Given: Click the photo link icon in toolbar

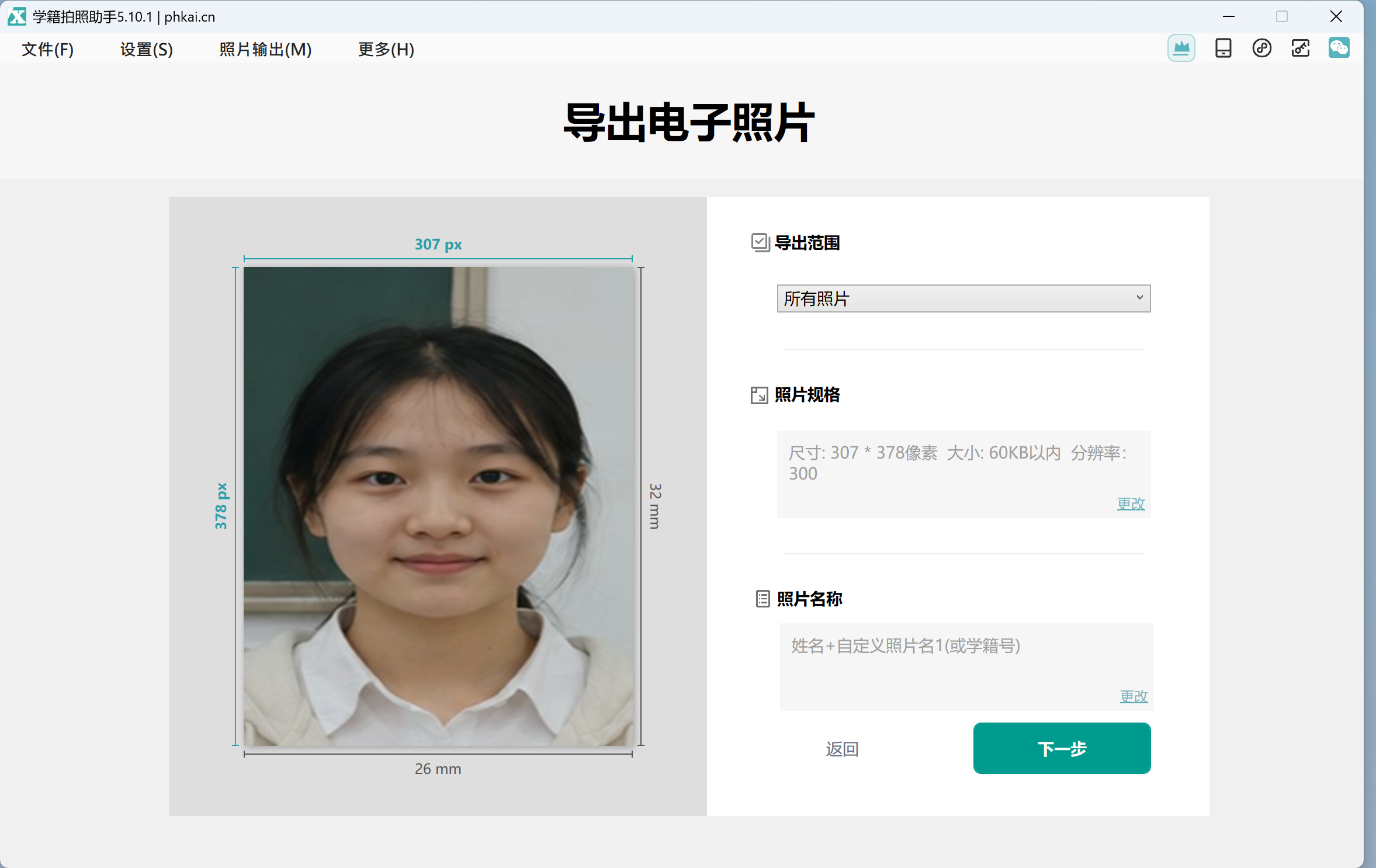Looking at the screenshot, I should click(x=1300, y=48).
